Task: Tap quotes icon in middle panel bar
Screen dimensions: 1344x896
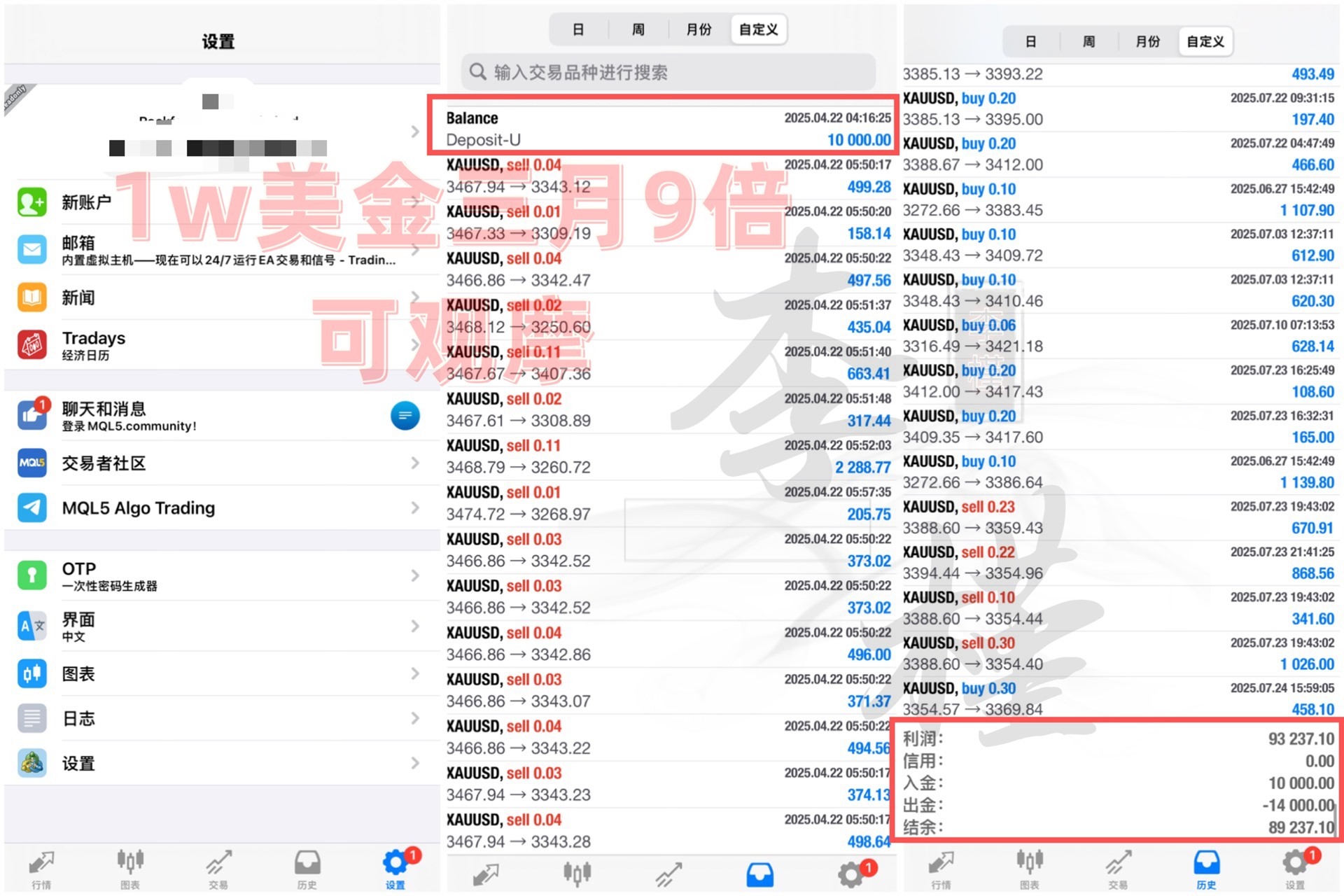Action: (486, 874)
